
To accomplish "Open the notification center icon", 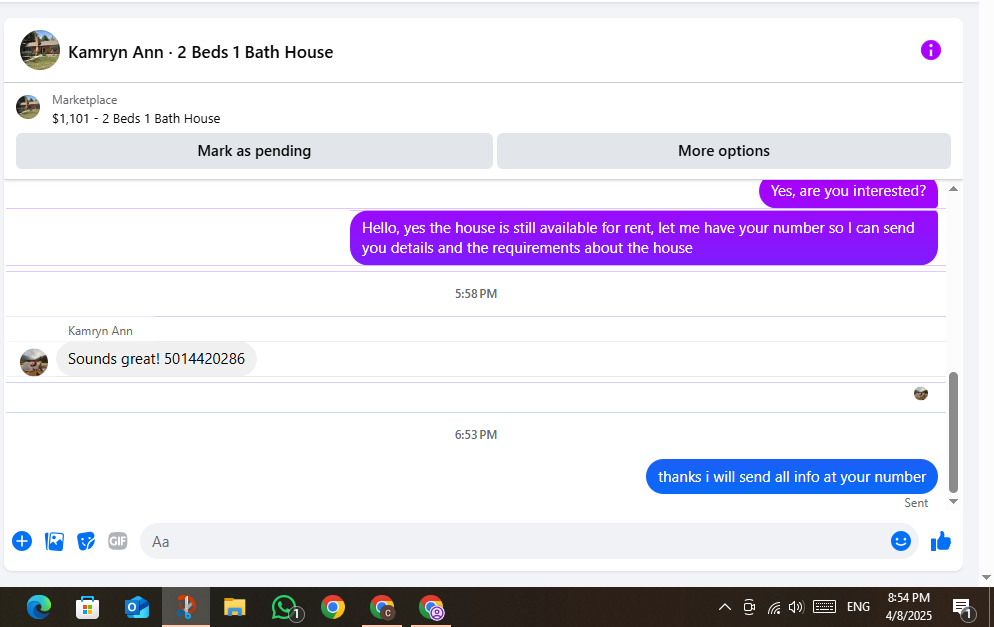I will (962, 607).
